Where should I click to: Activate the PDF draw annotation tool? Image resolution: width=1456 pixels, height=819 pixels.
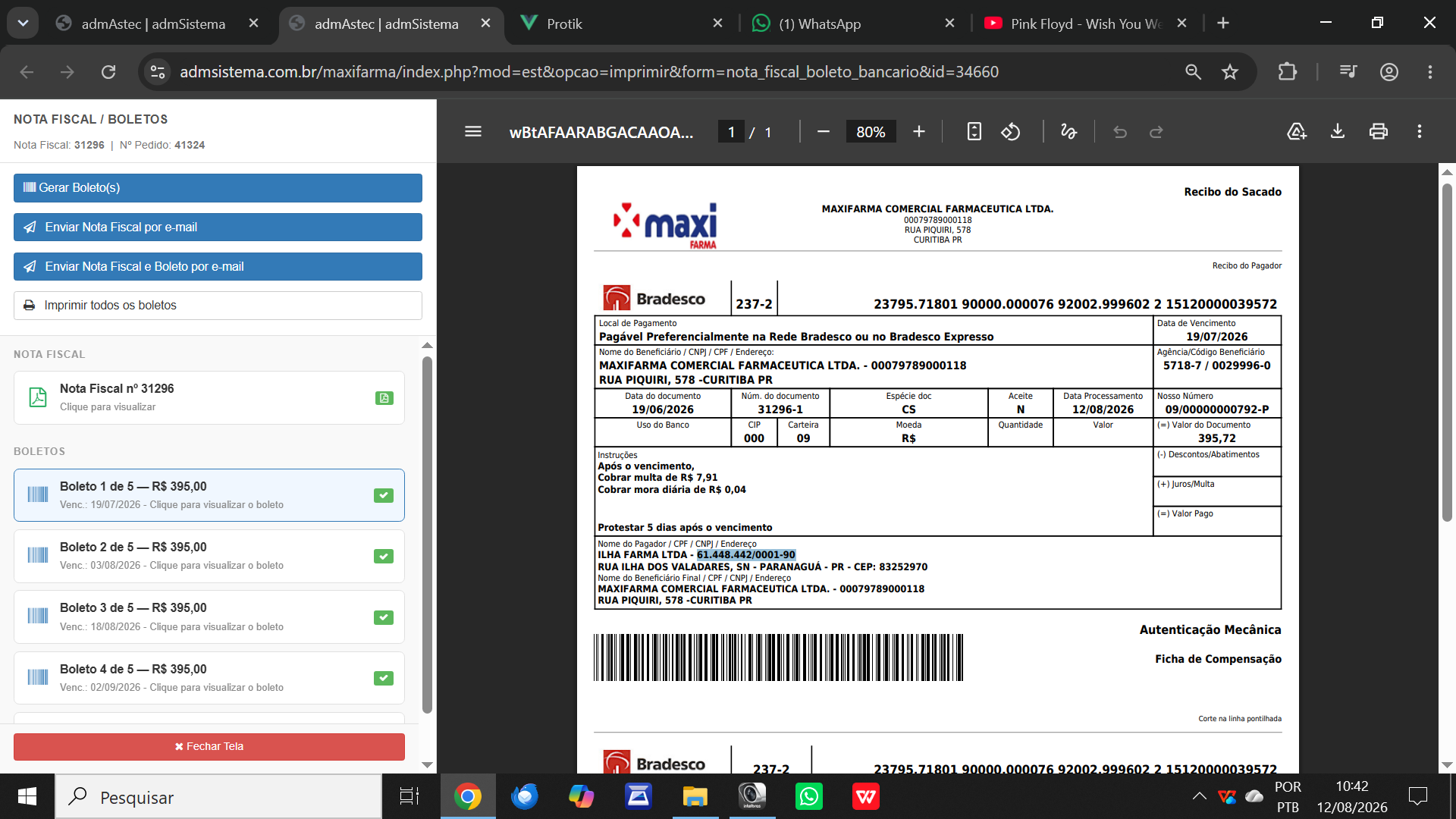[1068, 132]
